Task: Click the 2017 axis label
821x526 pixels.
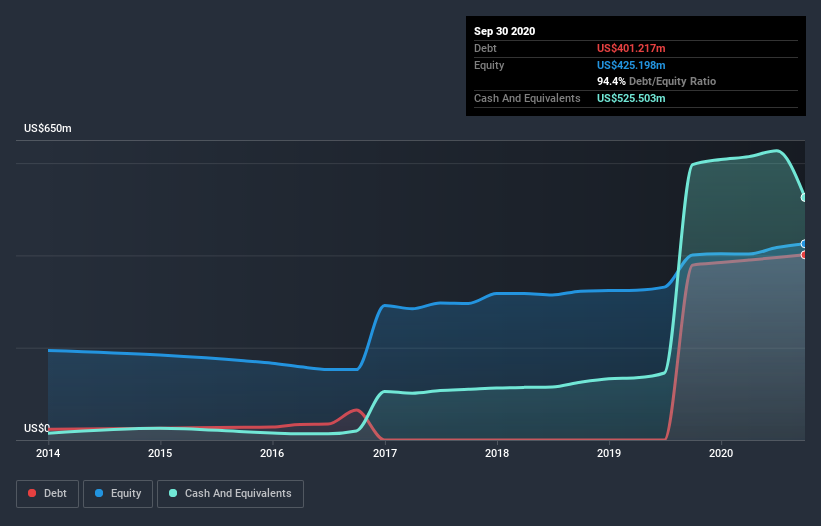Action: tap(385, 453)
